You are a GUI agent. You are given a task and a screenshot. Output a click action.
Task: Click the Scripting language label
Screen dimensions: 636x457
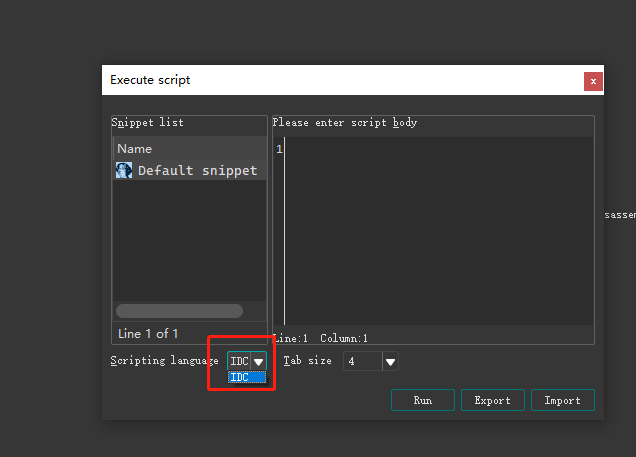click(x=164, y=361)
